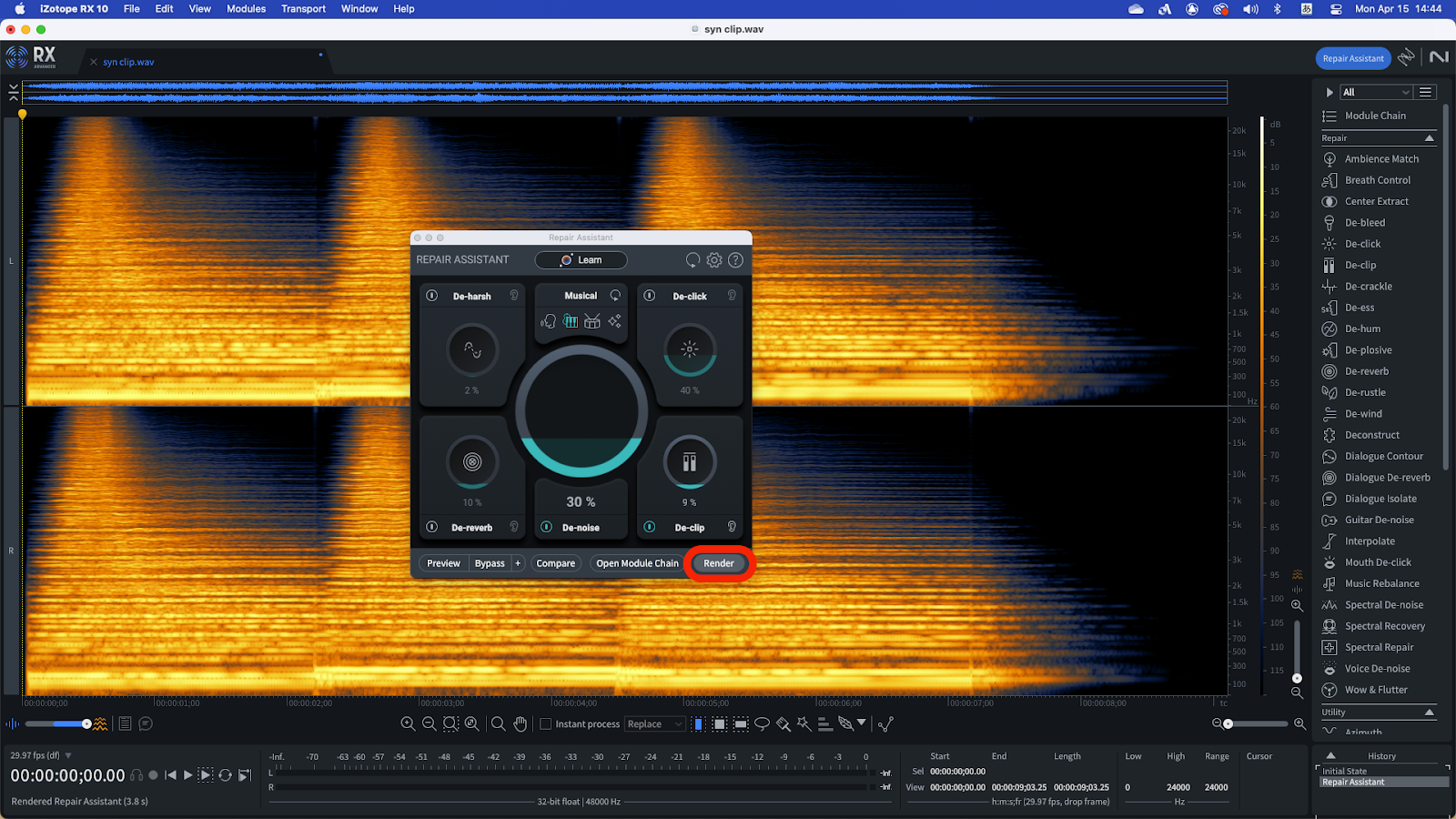Open the File menu
The image size is (1456, 819).
(131, 9)
